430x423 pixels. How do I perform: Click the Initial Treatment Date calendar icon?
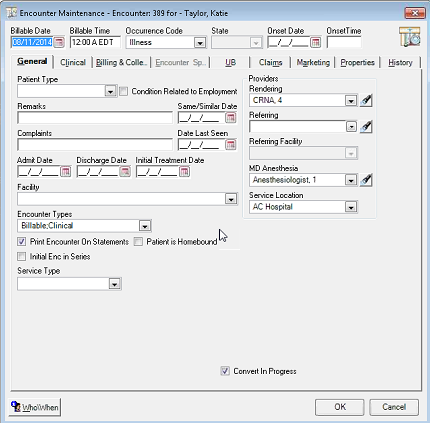click(x=184, y=172)
